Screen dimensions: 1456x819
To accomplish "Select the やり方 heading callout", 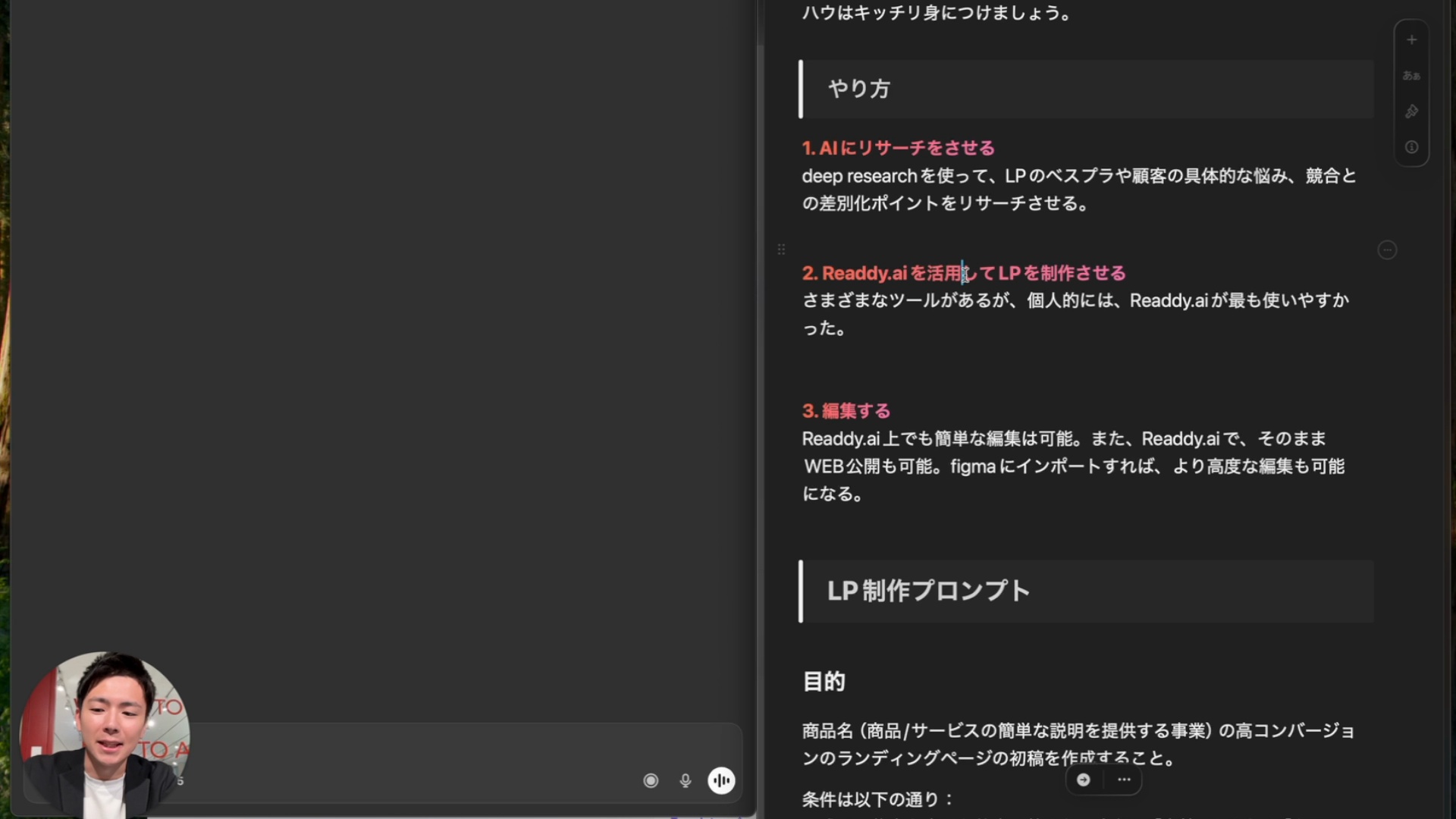I will tap(859, 89).
